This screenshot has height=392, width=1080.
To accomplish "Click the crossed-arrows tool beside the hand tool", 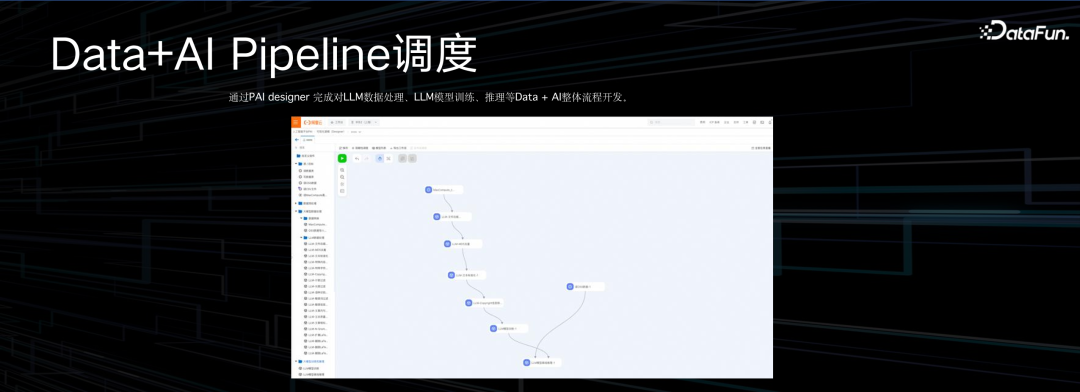I will 388,158.
